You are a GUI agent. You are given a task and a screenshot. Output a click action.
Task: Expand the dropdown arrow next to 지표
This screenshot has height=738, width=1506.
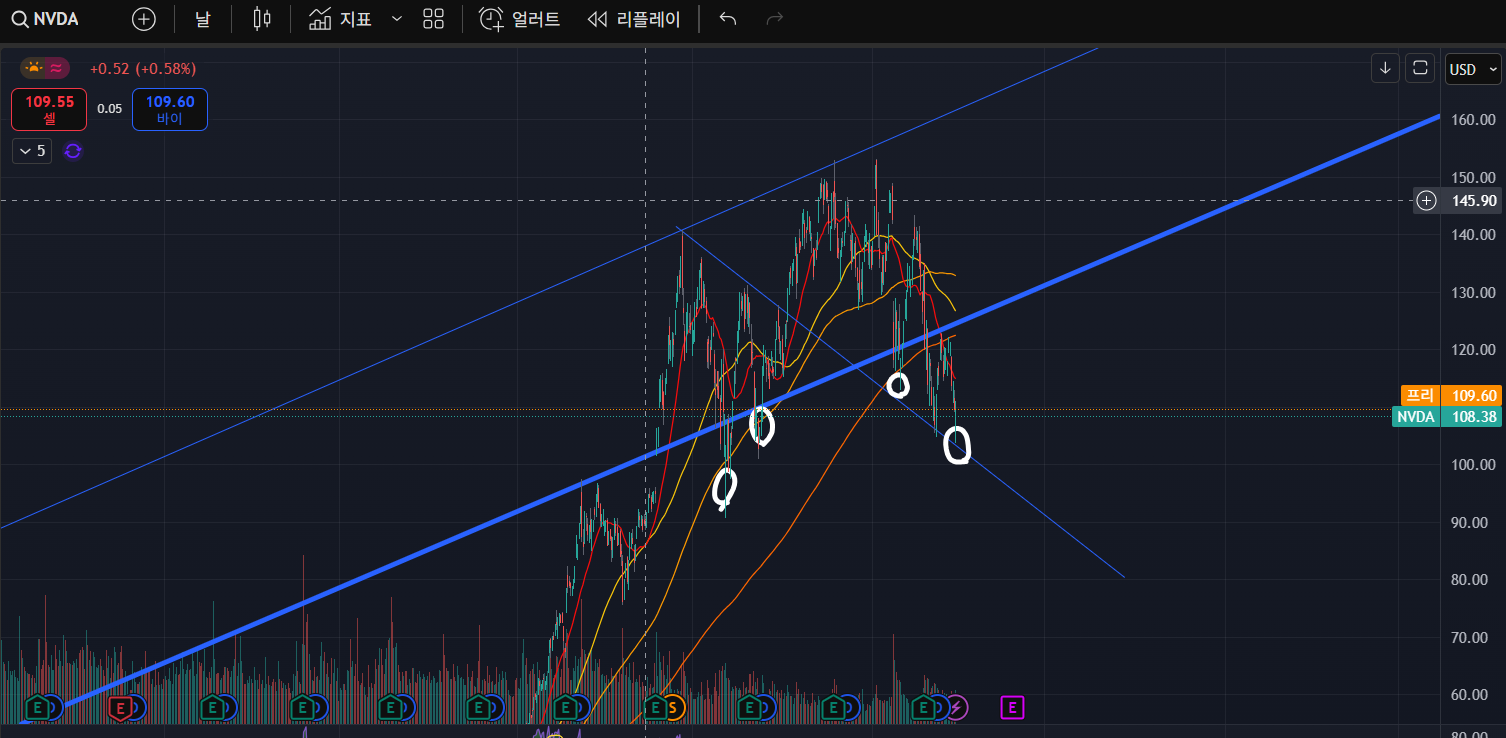point(397,19)
